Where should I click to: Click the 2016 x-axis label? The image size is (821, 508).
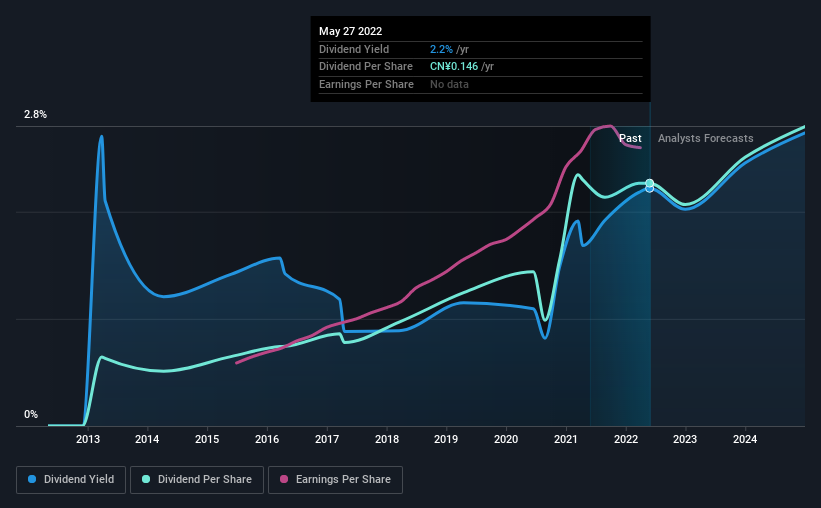click(267, 439)
